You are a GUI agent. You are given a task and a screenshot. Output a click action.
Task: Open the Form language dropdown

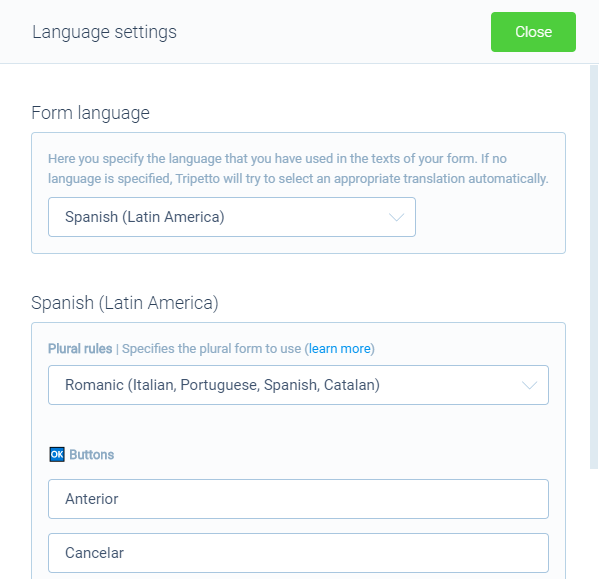tap(232, 217)
